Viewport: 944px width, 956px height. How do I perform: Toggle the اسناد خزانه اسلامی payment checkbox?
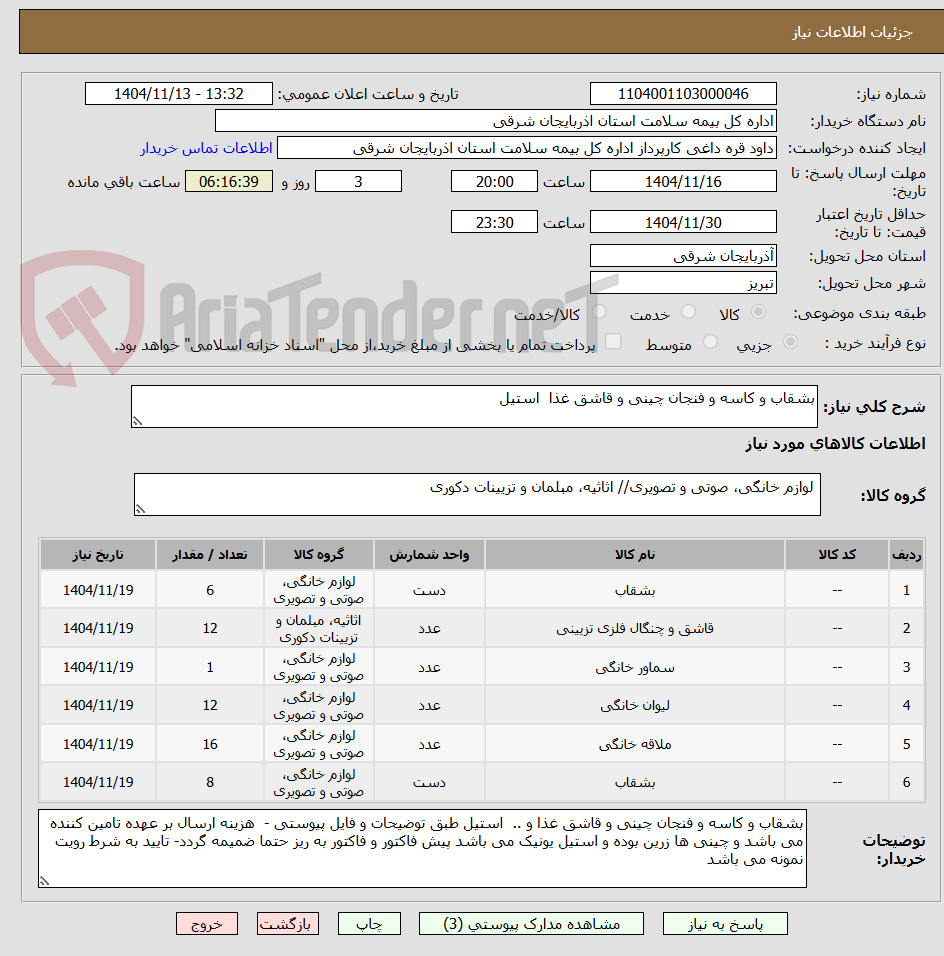(613, 341)
